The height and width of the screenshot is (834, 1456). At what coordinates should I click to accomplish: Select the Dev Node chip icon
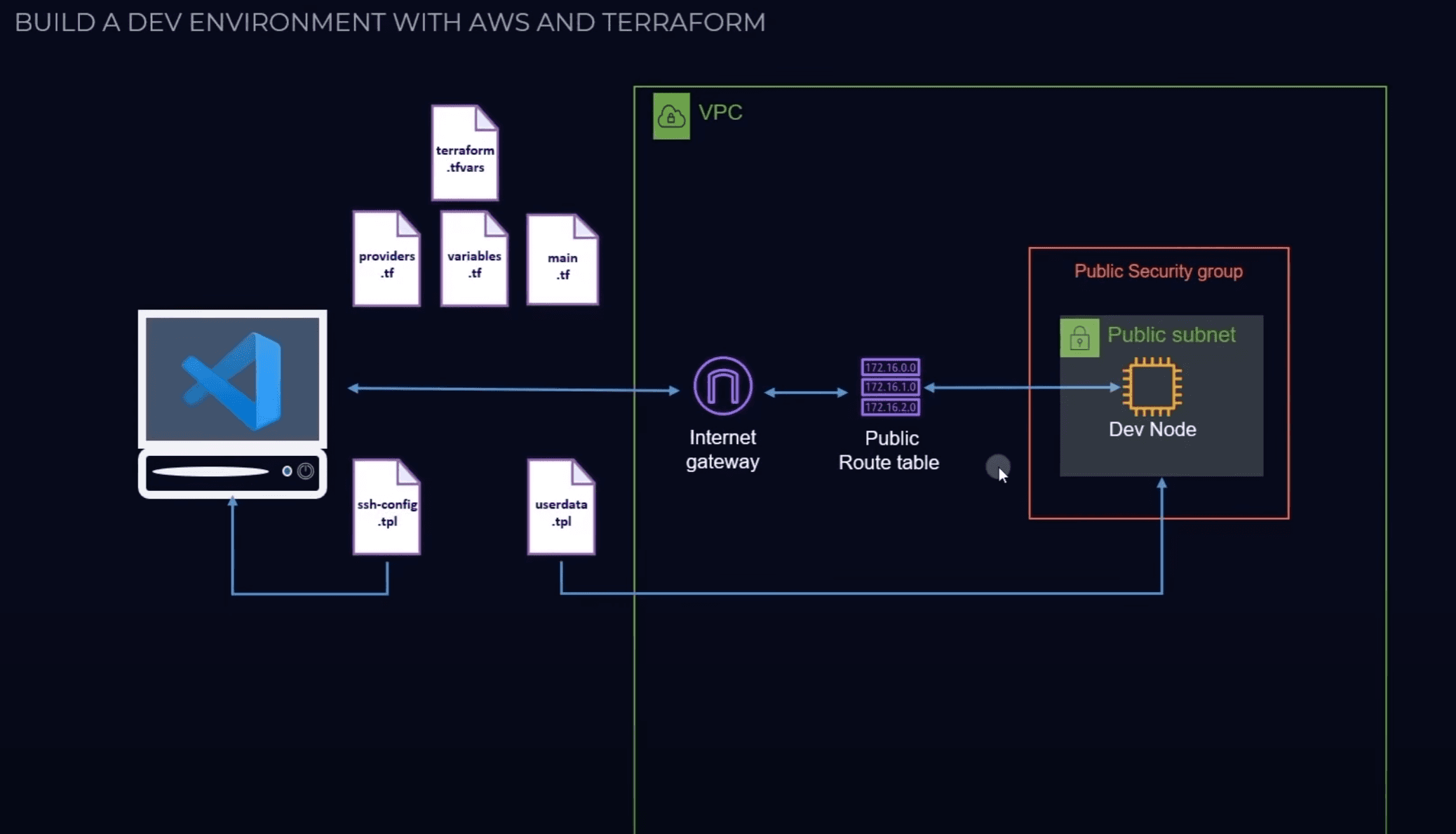pyautogui.click(x=1152, y=386)
